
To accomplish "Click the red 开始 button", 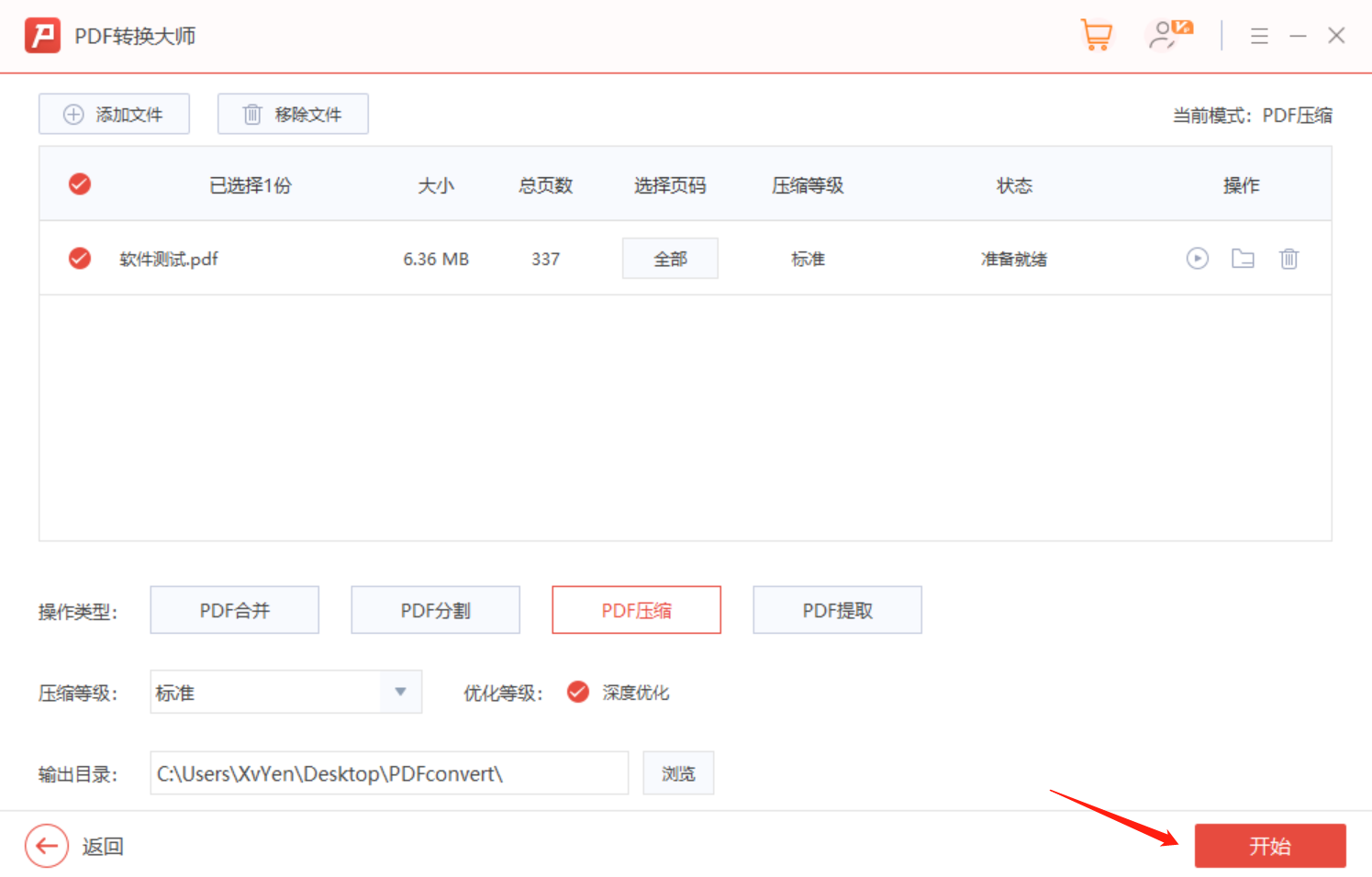I will click(x=1270, y=846).
